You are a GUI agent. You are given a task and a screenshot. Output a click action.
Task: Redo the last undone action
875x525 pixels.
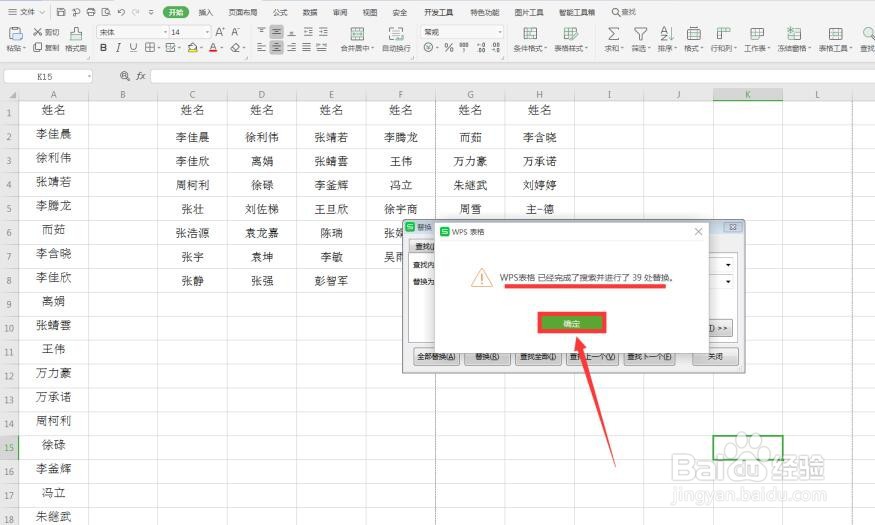[x=136, y=12]
